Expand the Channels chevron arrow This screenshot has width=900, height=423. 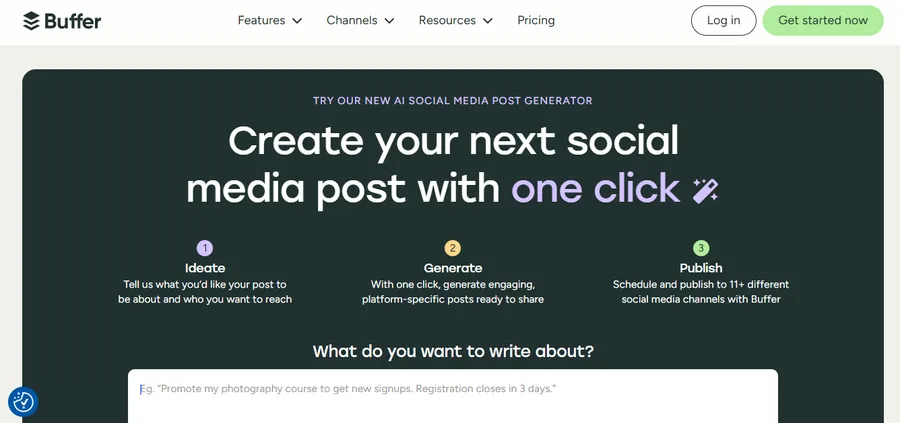pos(389,21)
